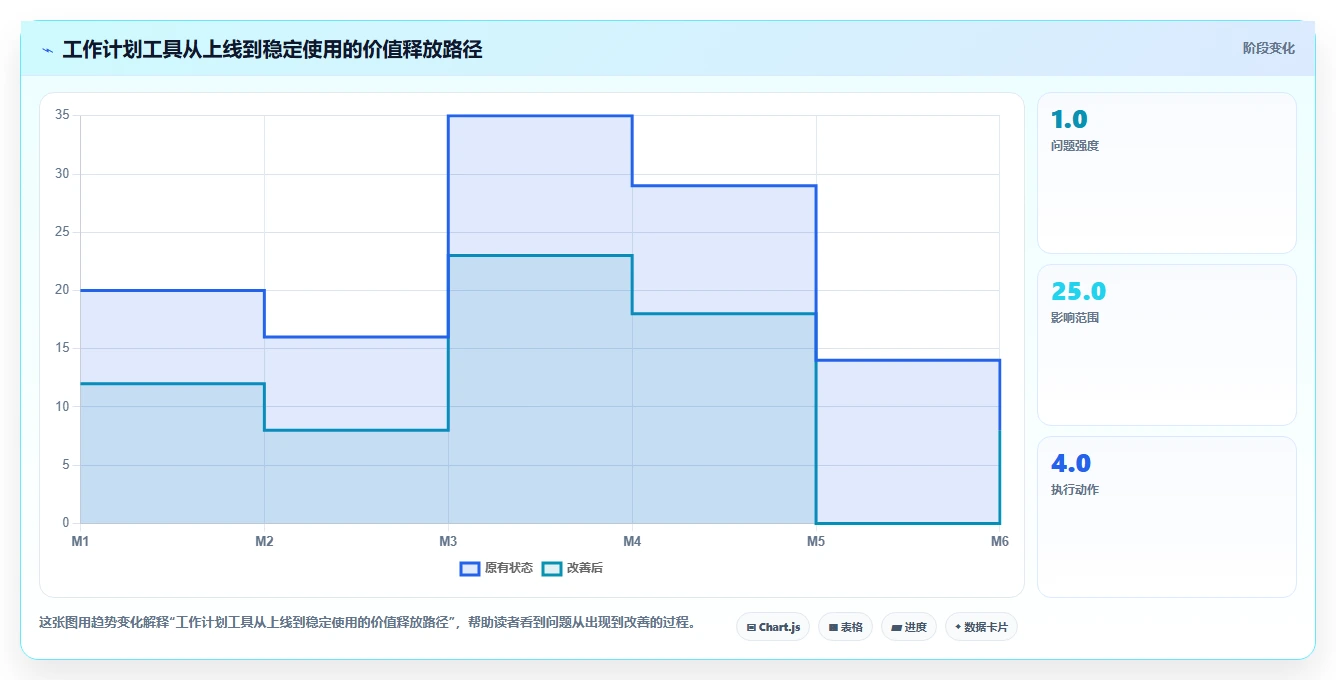Image resolution: width=1336 pixels, height=680 pixels.
Task: Click the lightning icon beside the title
Action: tap(47, 50)
